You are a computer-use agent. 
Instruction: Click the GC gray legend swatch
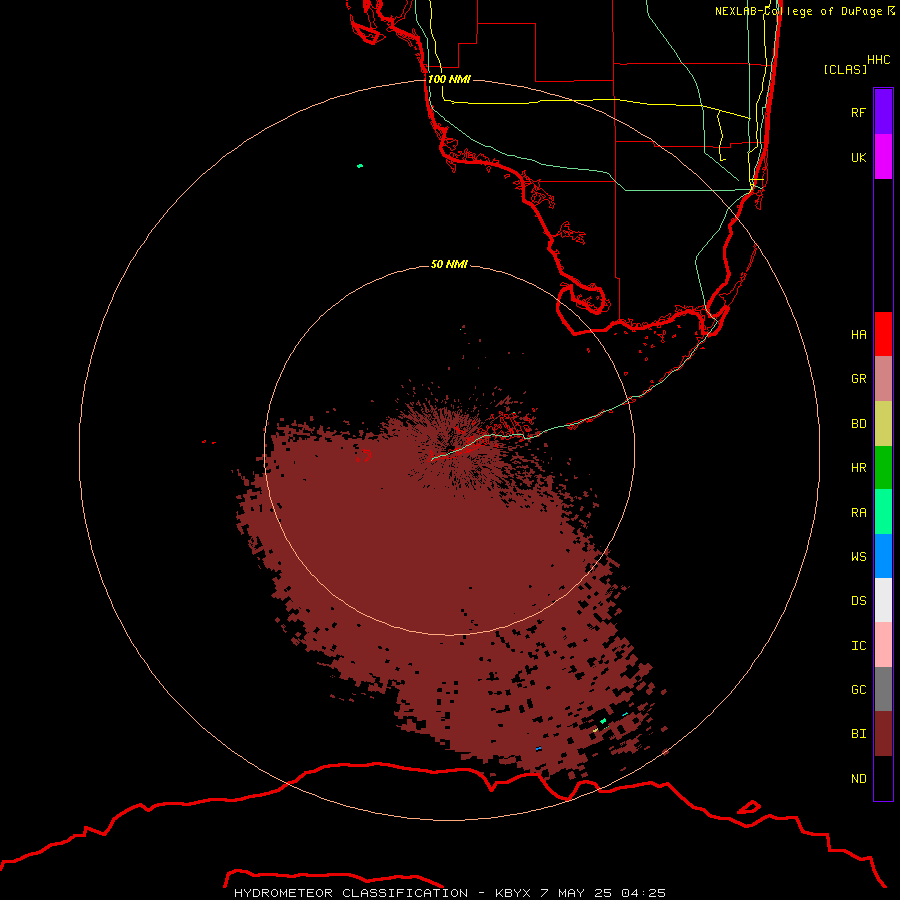pyautogui.click(x=883, y=689)
